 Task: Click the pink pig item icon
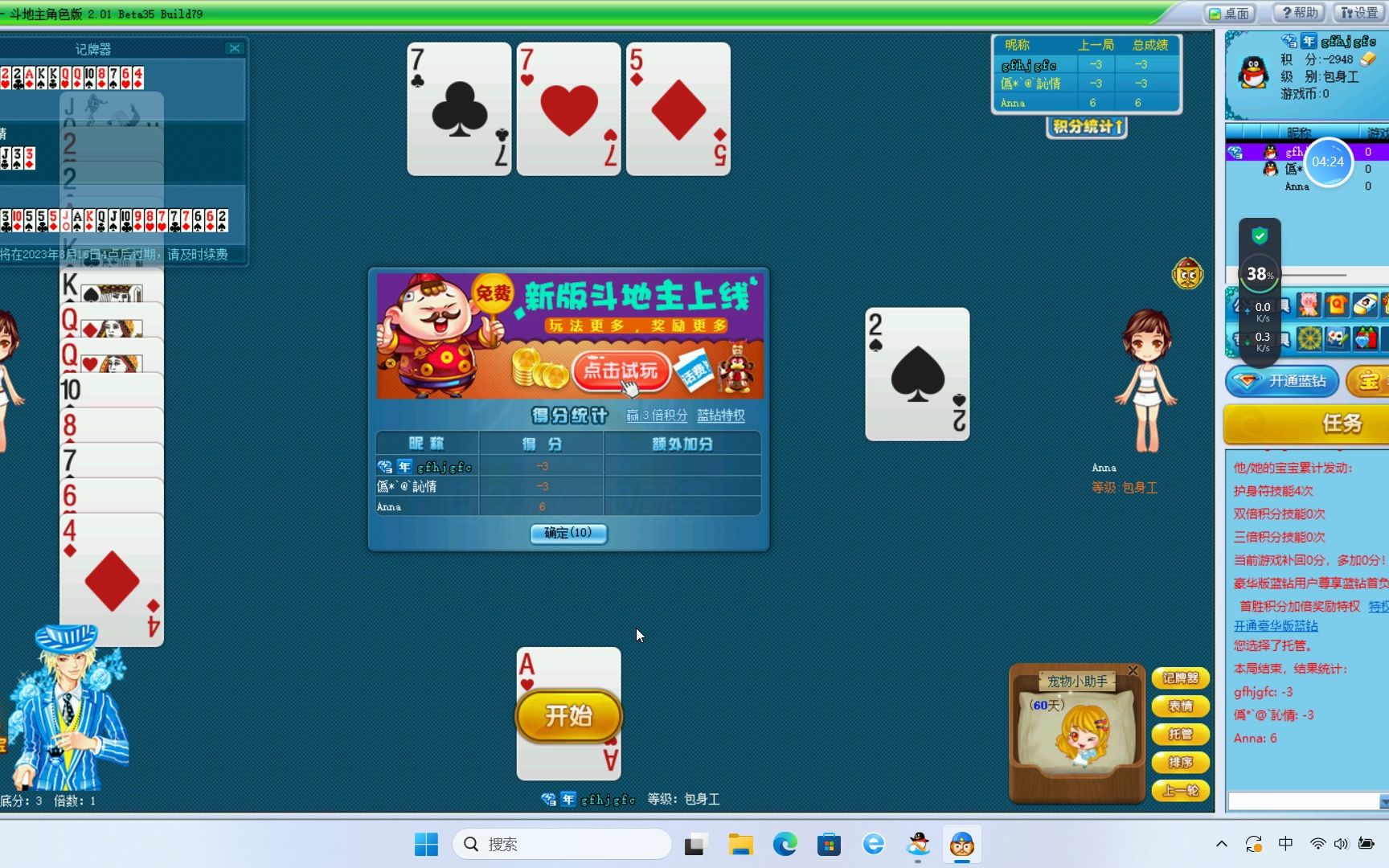(1309, 305)
